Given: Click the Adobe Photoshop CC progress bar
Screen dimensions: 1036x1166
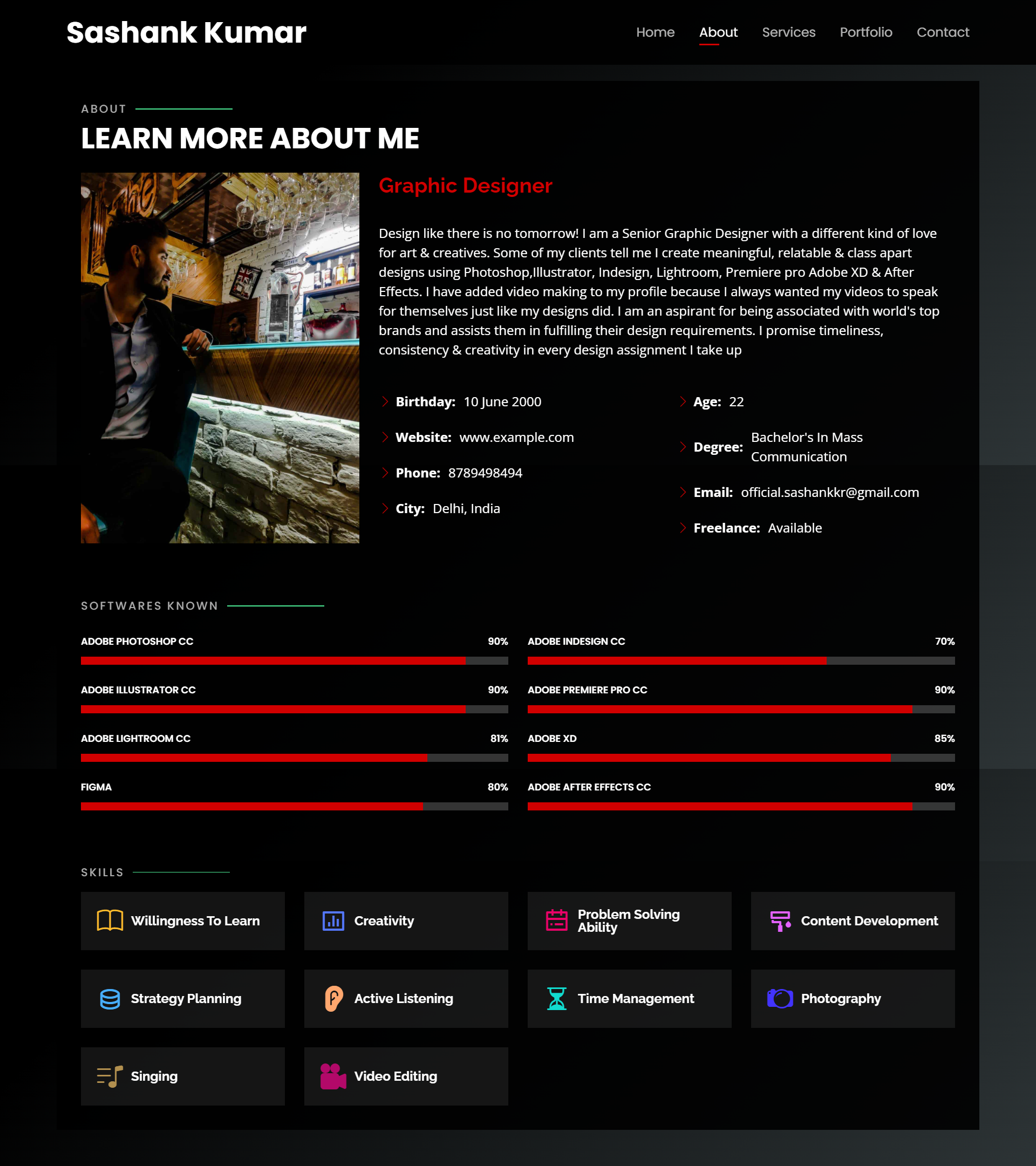Looking at the screenshot, I should [295, 660].
